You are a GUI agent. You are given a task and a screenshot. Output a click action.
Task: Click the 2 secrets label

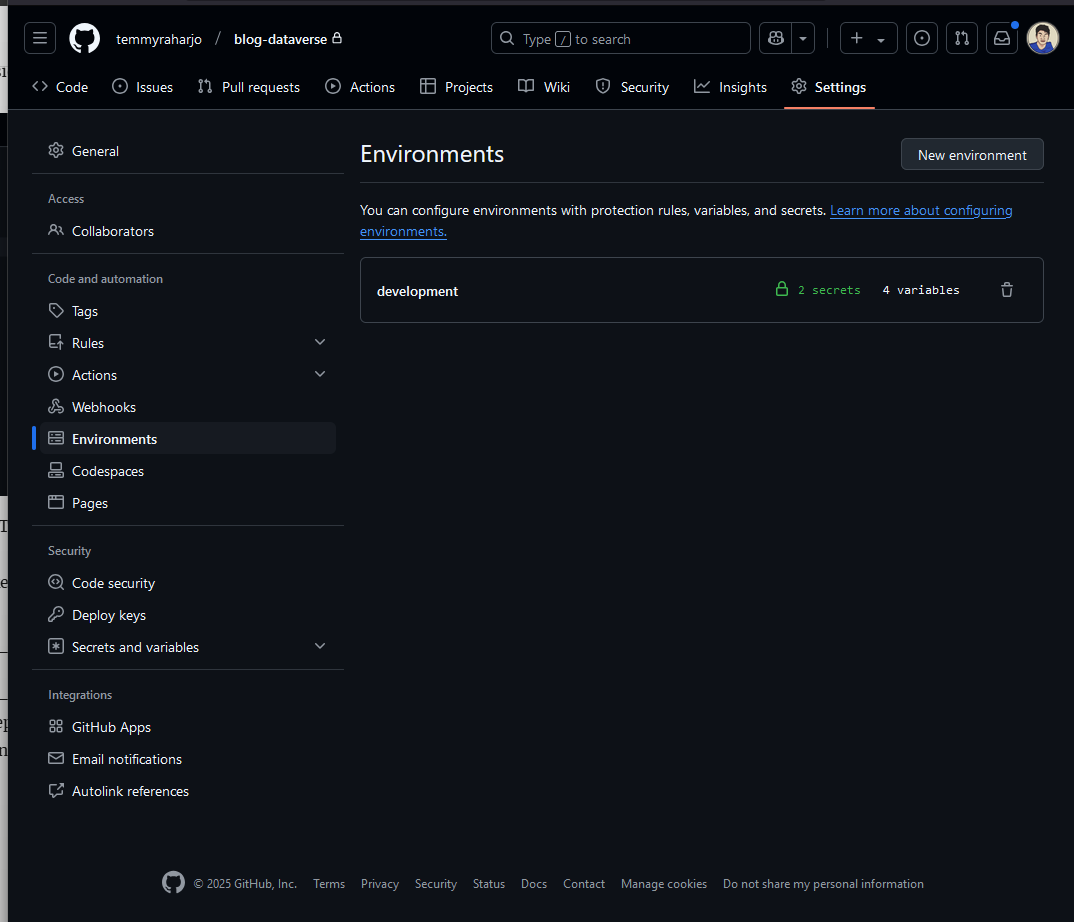[x=829, y=290]
